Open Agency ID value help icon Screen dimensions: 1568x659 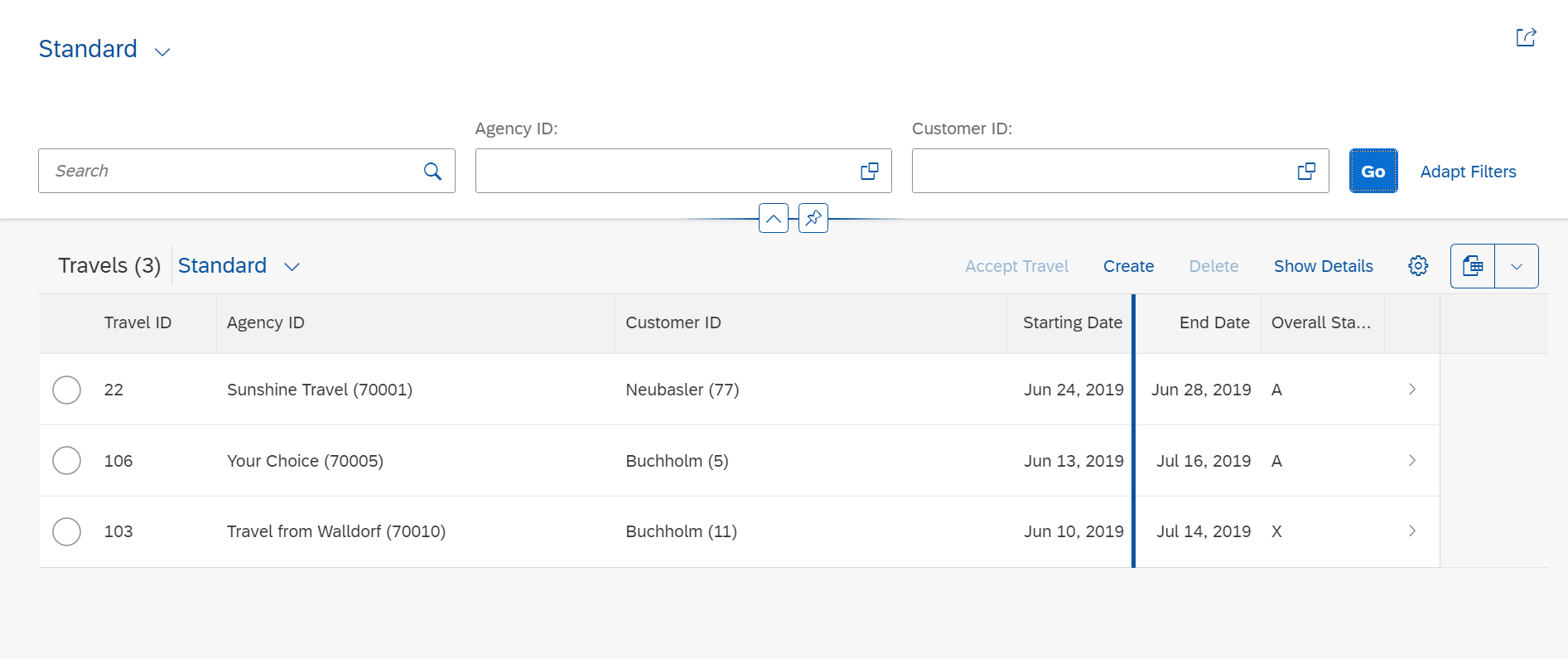(869, 171)
